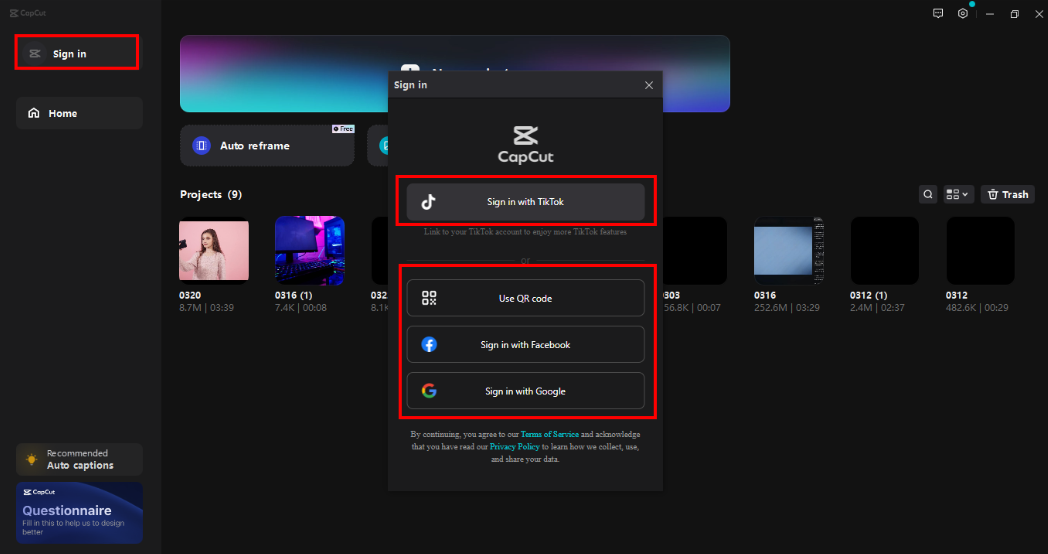
Task: Open project 0316 (1) thumbnail
Action: [x=310, y=251]
